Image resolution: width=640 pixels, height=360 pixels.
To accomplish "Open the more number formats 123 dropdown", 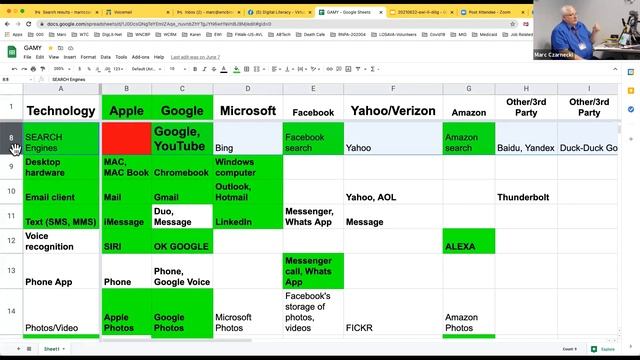I will point(118,69).
